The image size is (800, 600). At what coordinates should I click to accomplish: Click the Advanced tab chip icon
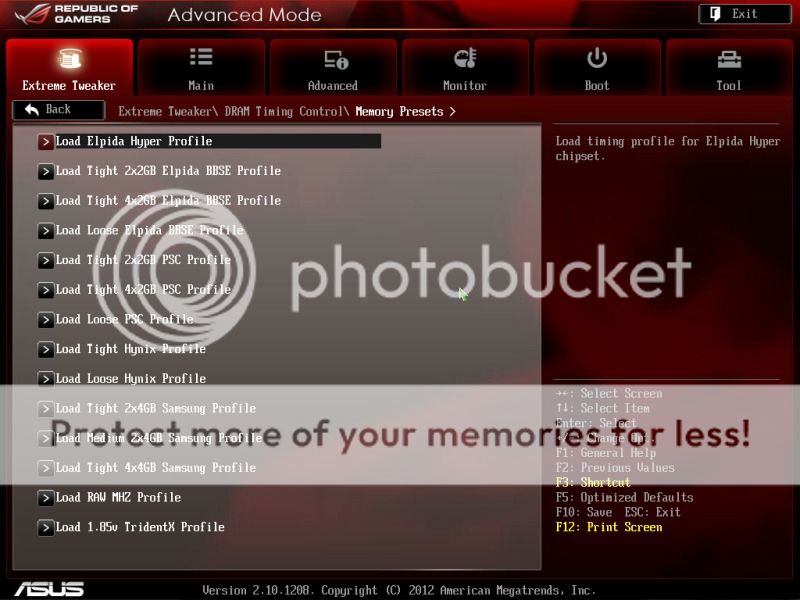tap(333, 59)
